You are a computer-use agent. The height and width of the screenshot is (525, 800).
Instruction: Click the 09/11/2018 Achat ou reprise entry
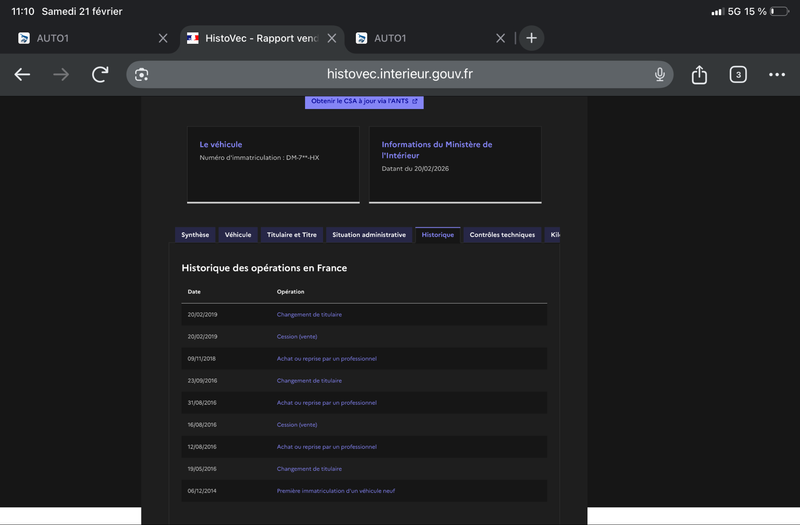326,359
